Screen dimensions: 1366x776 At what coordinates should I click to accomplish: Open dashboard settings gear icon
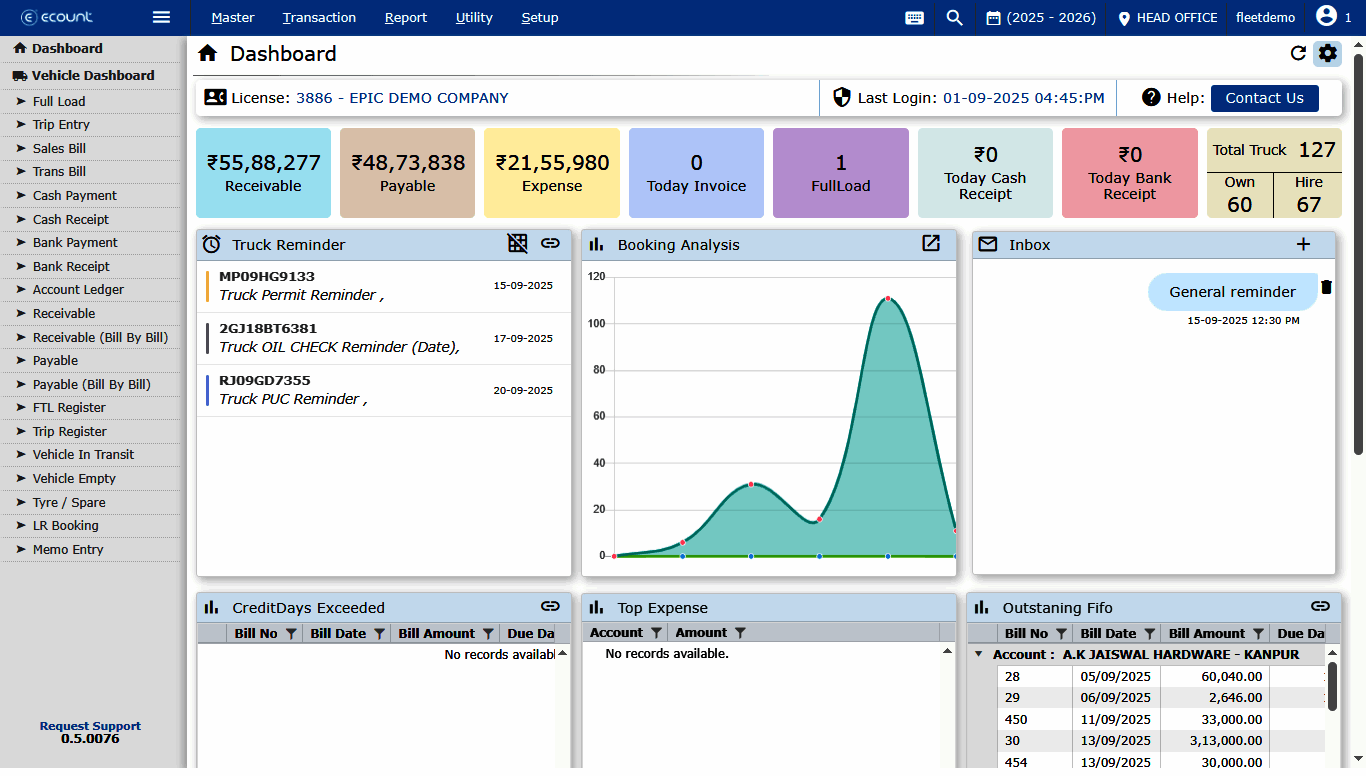tap(1327, 54)
